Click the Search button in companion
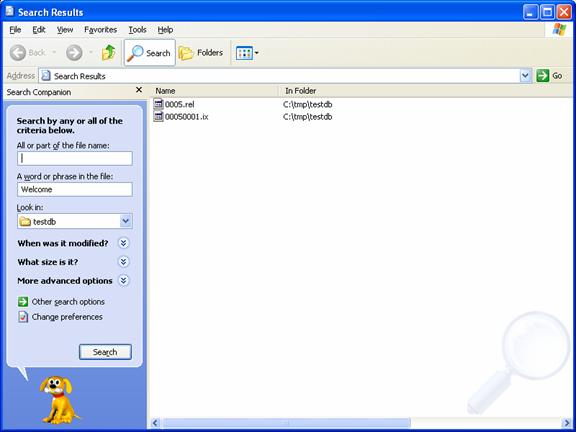The height and width of the screenshot is (432, 576). [105, 352]
